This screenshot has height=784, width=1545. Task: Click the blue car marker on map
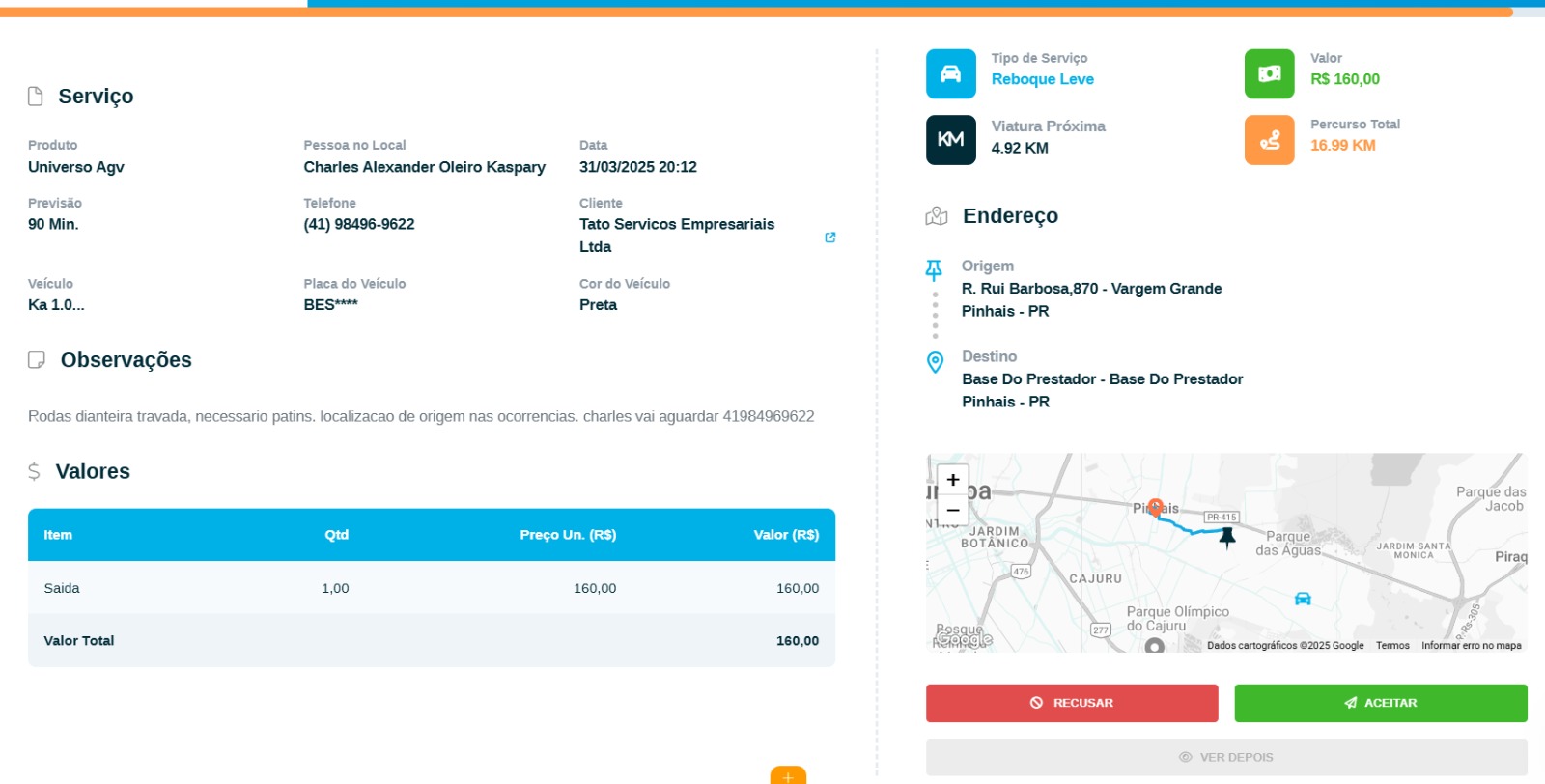click(1303, 599)
